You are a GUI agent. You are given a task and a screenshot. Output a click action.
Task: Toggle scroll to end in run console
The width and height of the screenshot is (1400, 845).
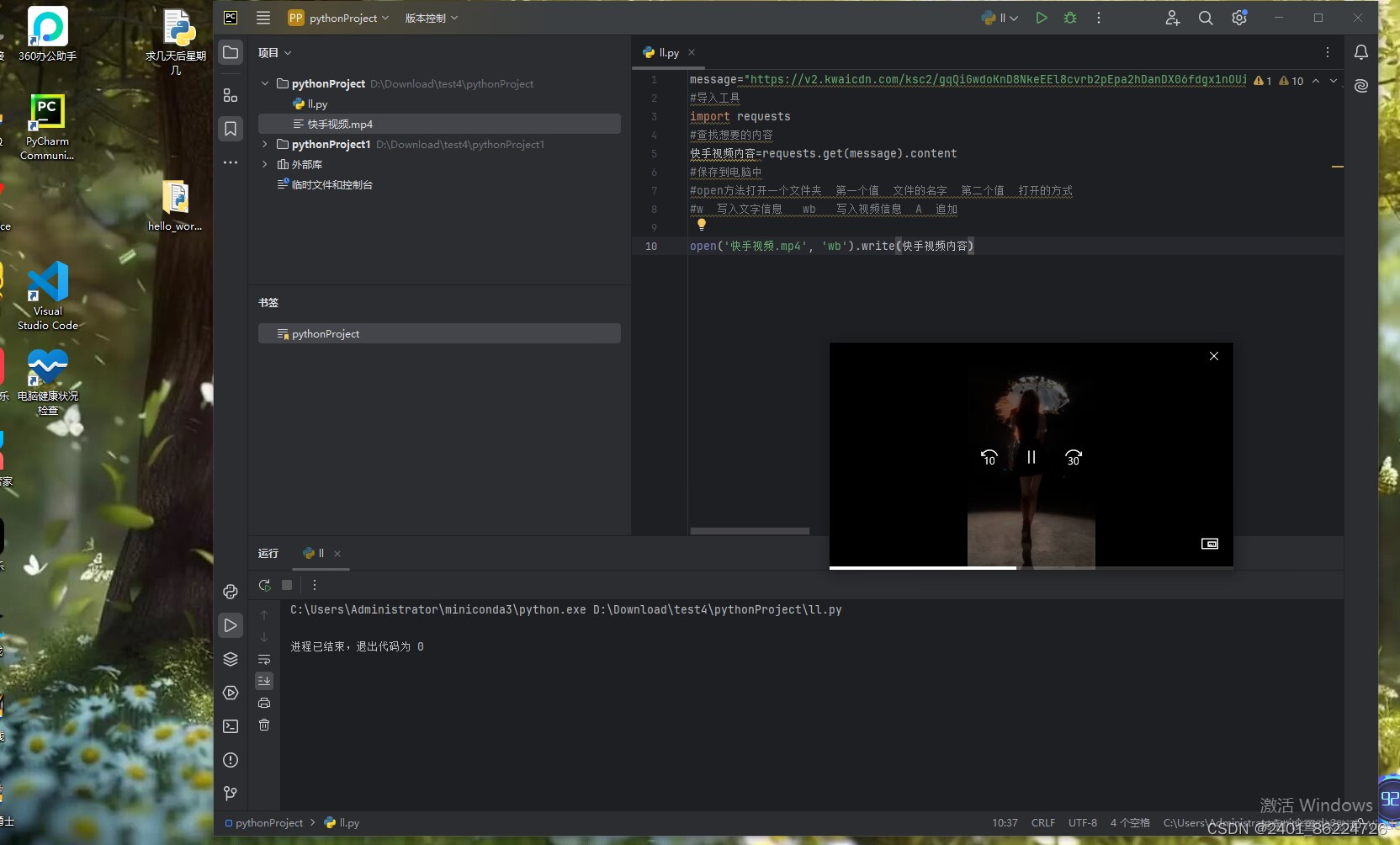(x=264, y=681)
